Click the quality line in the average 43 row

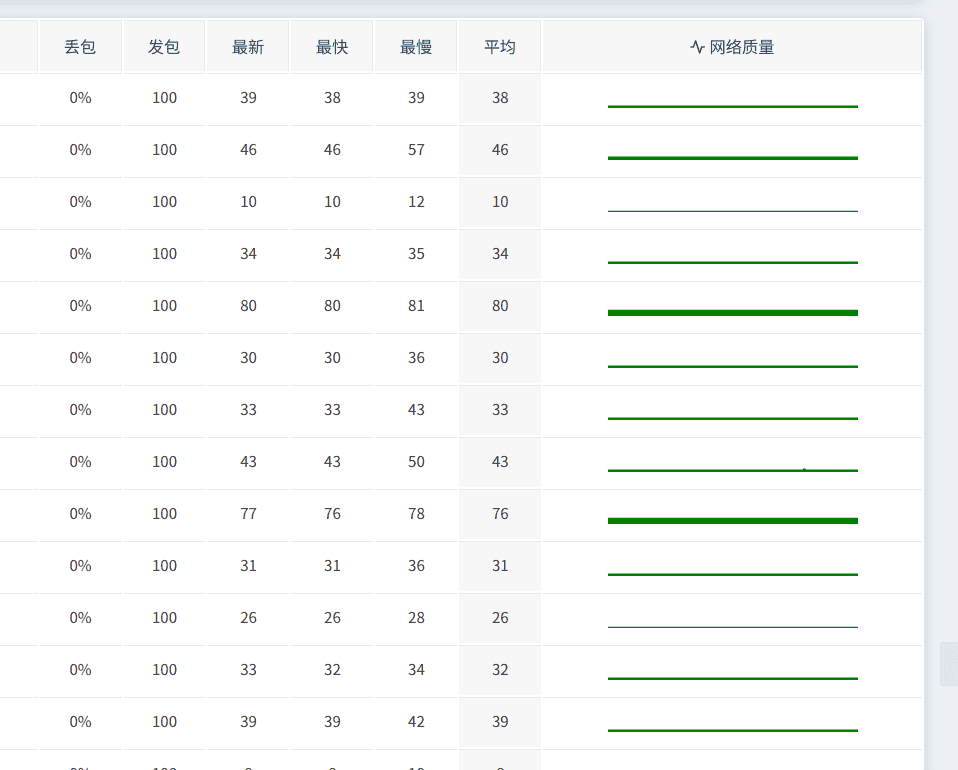pos(732,470)
